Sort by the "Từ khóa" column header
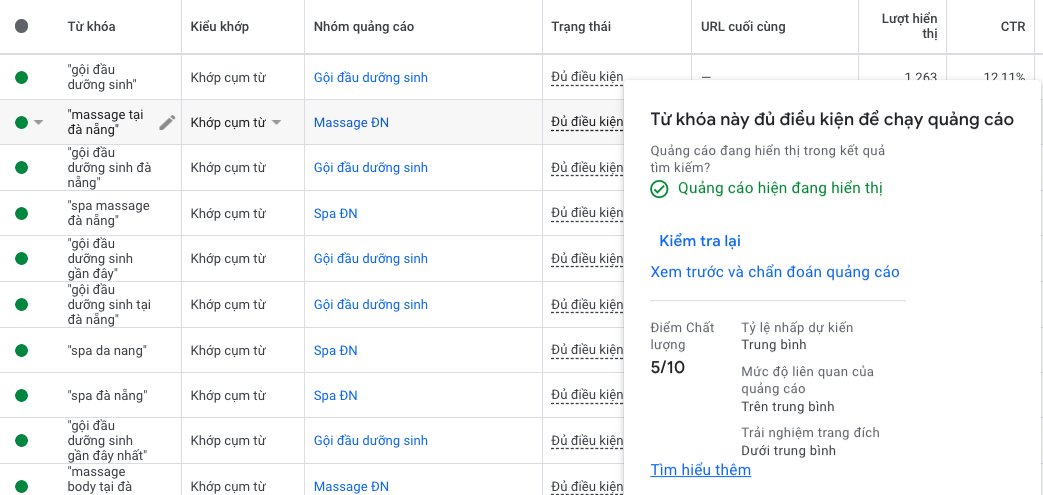1043x495 pixels. (x=89, y=27)
